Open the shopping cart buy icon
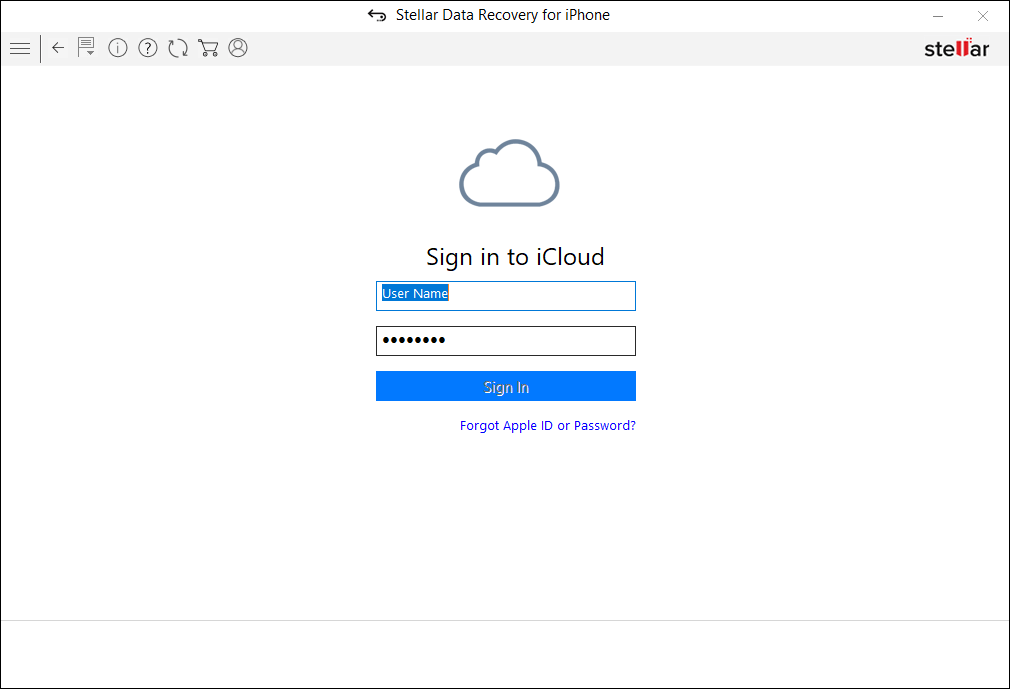 coord(208,48)
